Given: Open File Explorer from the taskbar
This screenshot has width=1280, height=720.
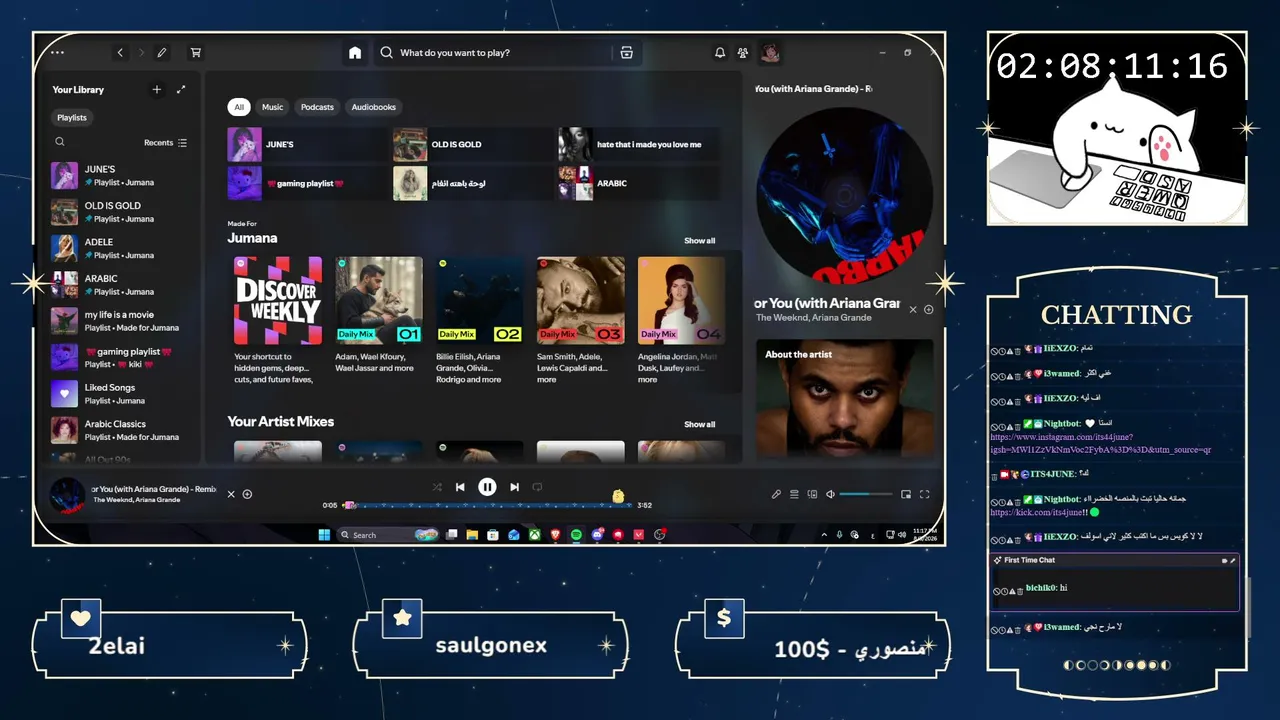Looking at the screenshot, I should pyautogui.click(x=472, y=535).
